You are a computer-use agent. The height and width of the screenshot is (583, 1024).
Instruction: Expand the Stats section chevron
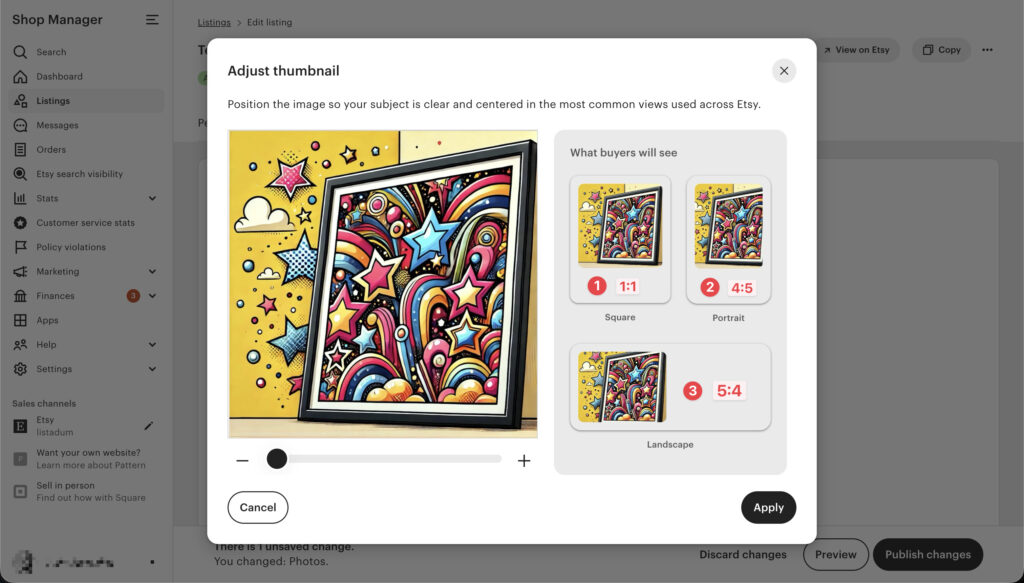point(152,198)
